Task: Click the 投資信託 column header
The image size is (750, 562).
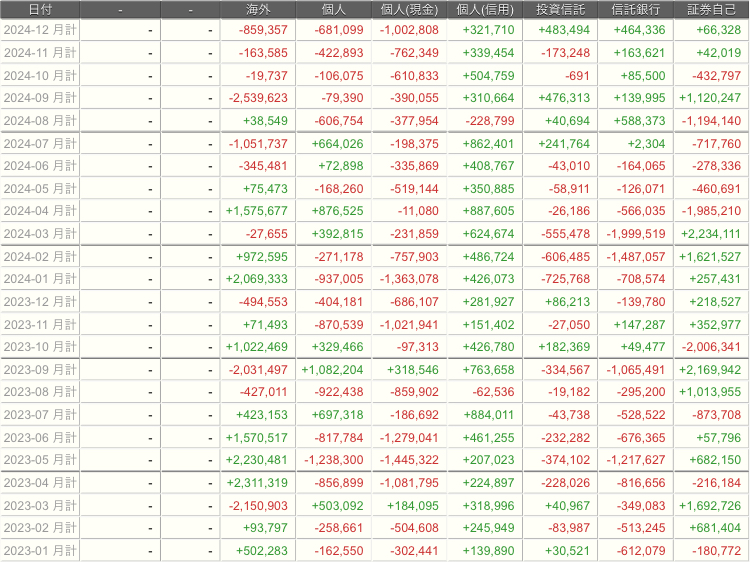Action: [x=561, y=10]
